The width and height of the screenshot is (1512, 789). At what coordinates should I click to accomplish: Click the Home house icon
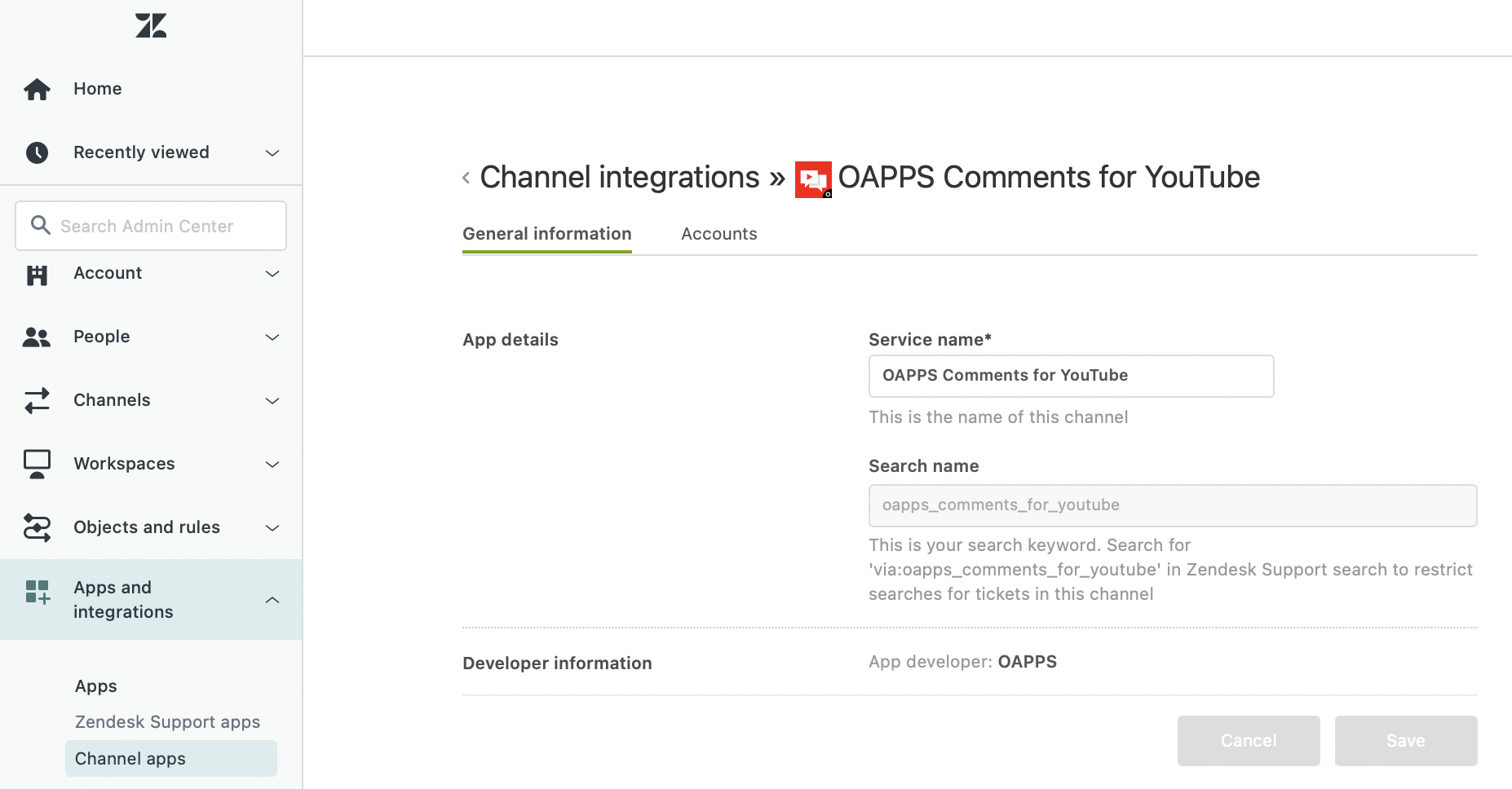click(x=37, y=89)
